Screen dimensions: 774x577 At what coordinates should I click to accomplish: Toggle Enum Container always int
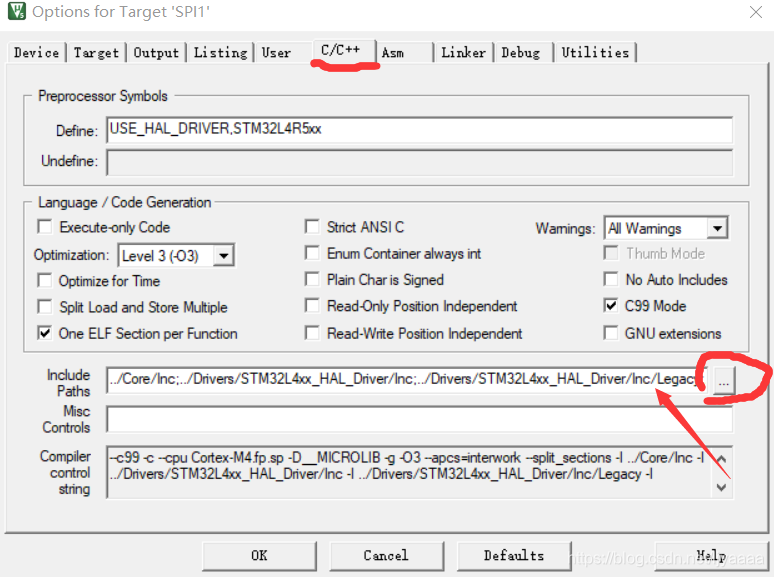312,254
